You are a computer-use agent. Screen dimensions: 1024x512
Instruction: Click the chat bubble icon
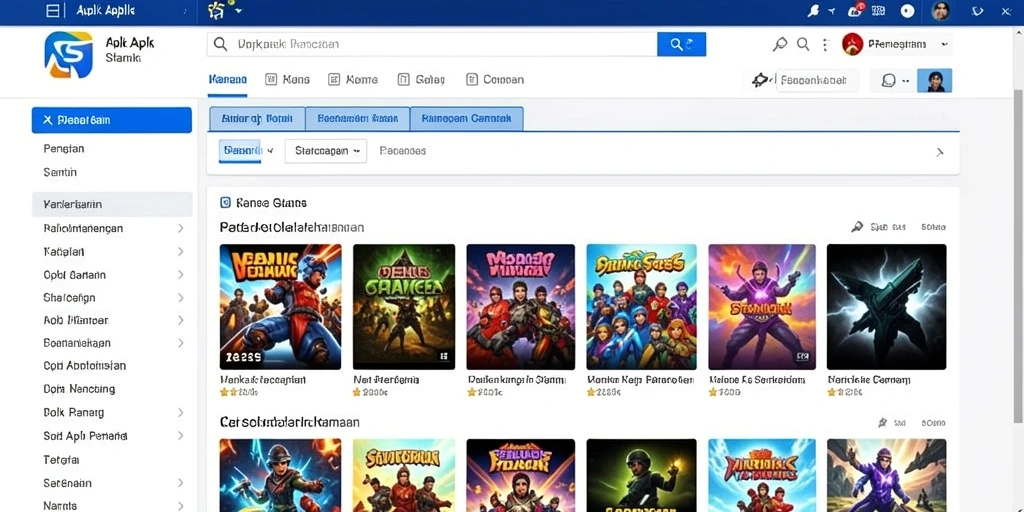pos(888,80)
